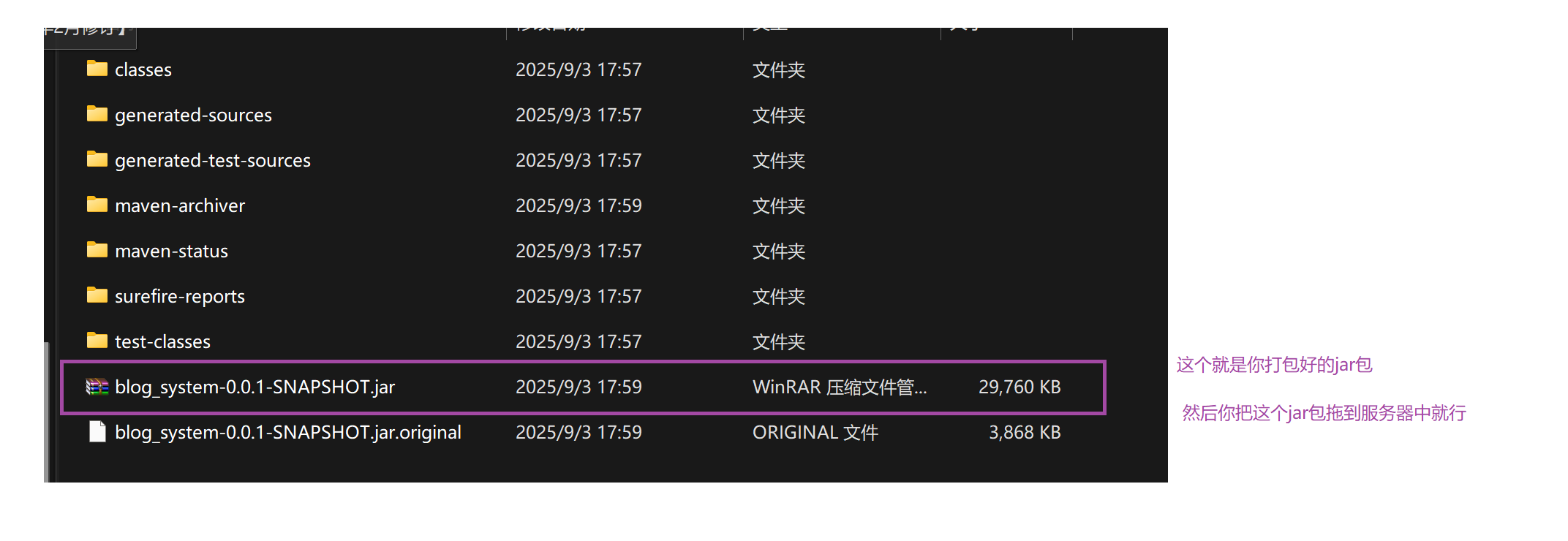Click the date of the jar.original row
This screenshot has height=541, width=1568.
coord(578,432)
